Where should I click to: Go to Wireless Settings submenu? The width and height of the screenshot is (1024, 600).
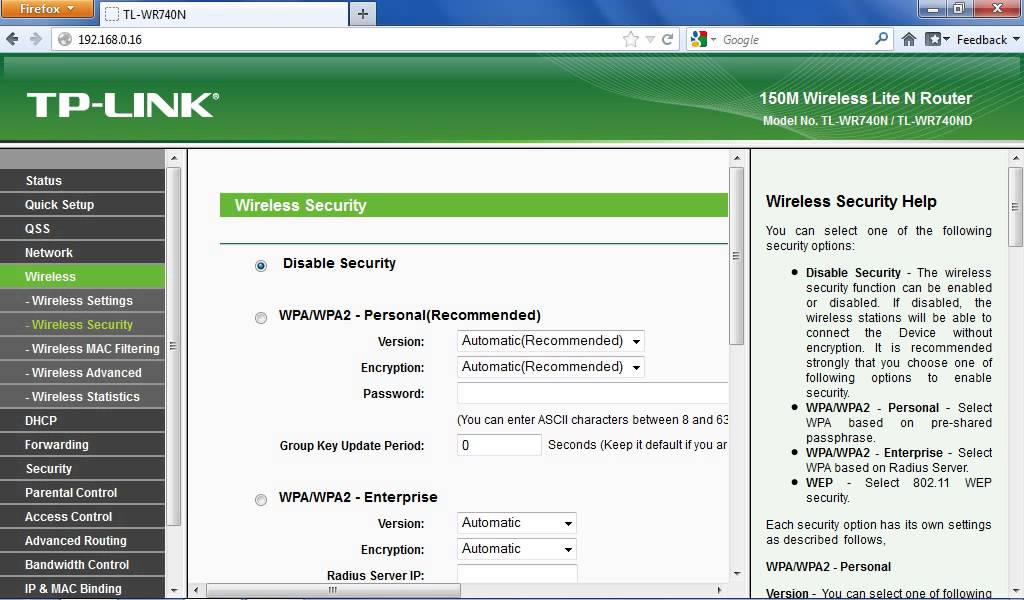coord(82,300)
